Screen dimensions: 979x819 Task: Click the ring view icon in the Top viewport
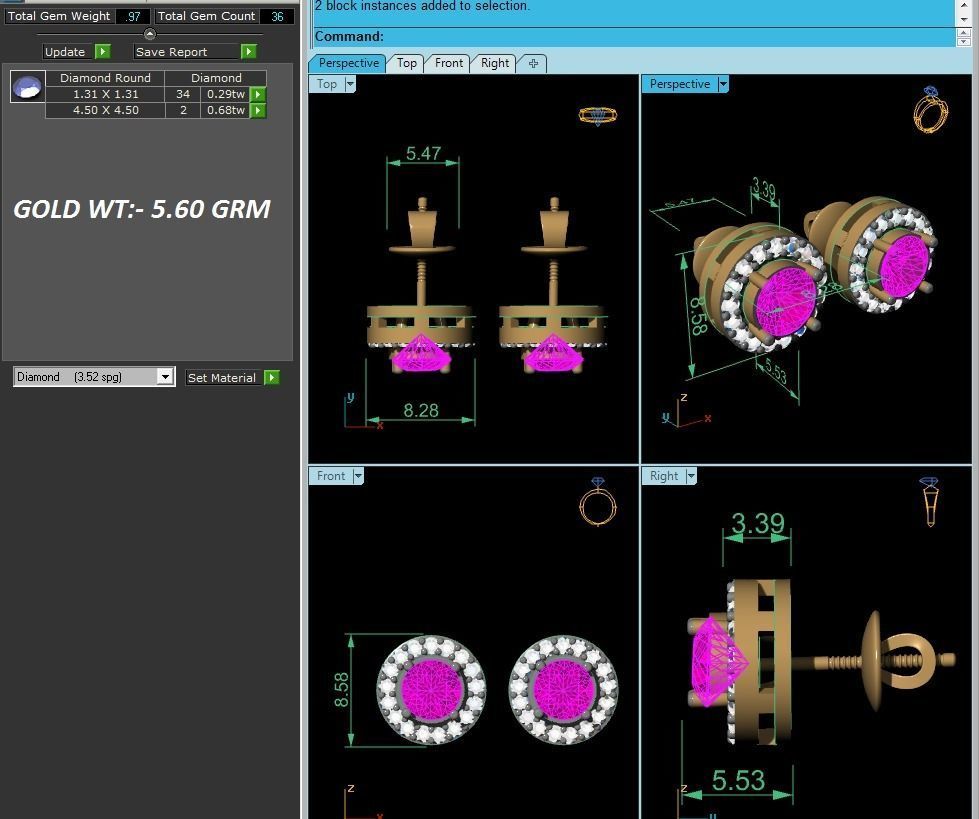pyautogui.click(x=598, y=115)
